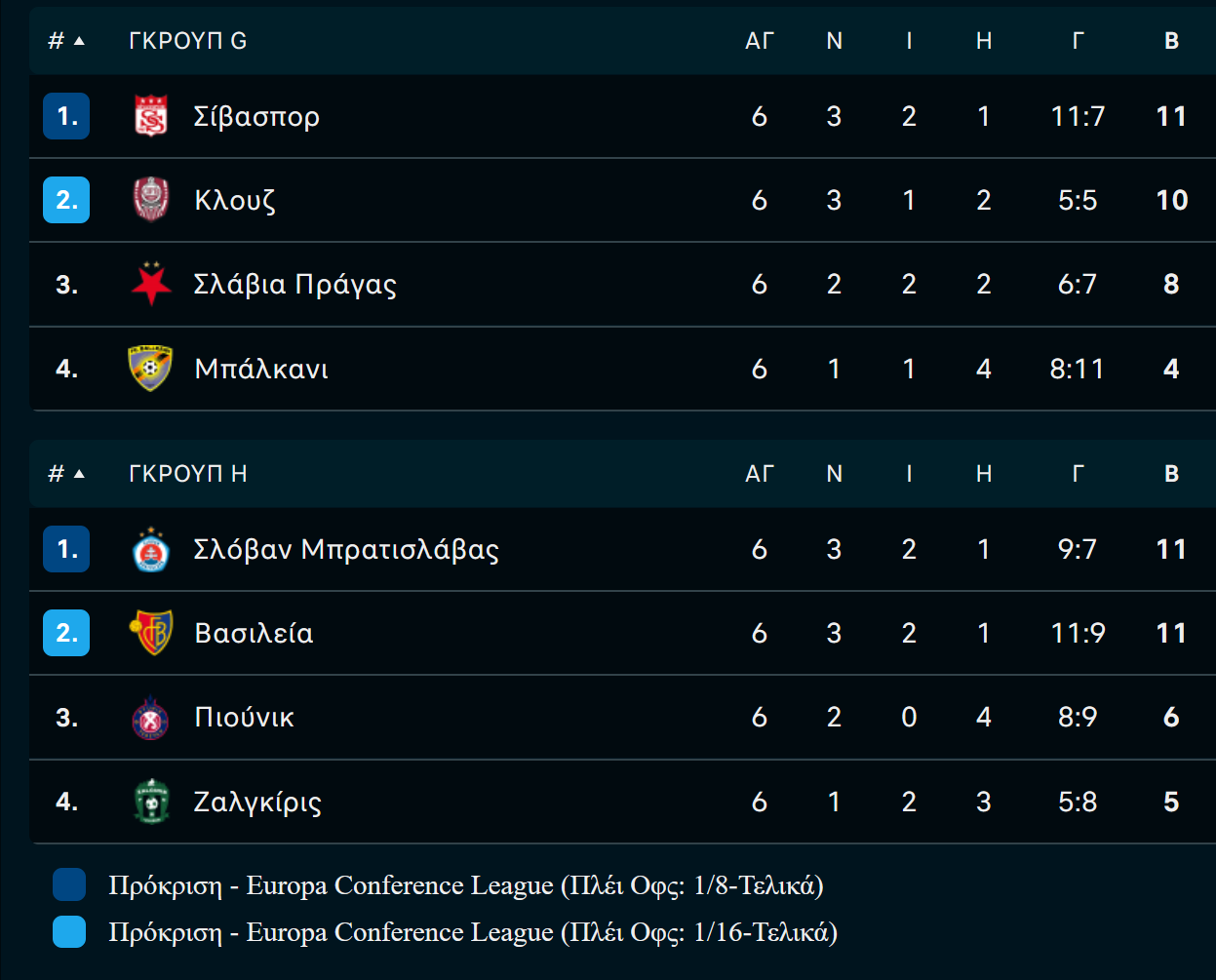The image size is (1216, 980).
Task: Click the Pyunik club crest
Action: click(x=151, y=718)
